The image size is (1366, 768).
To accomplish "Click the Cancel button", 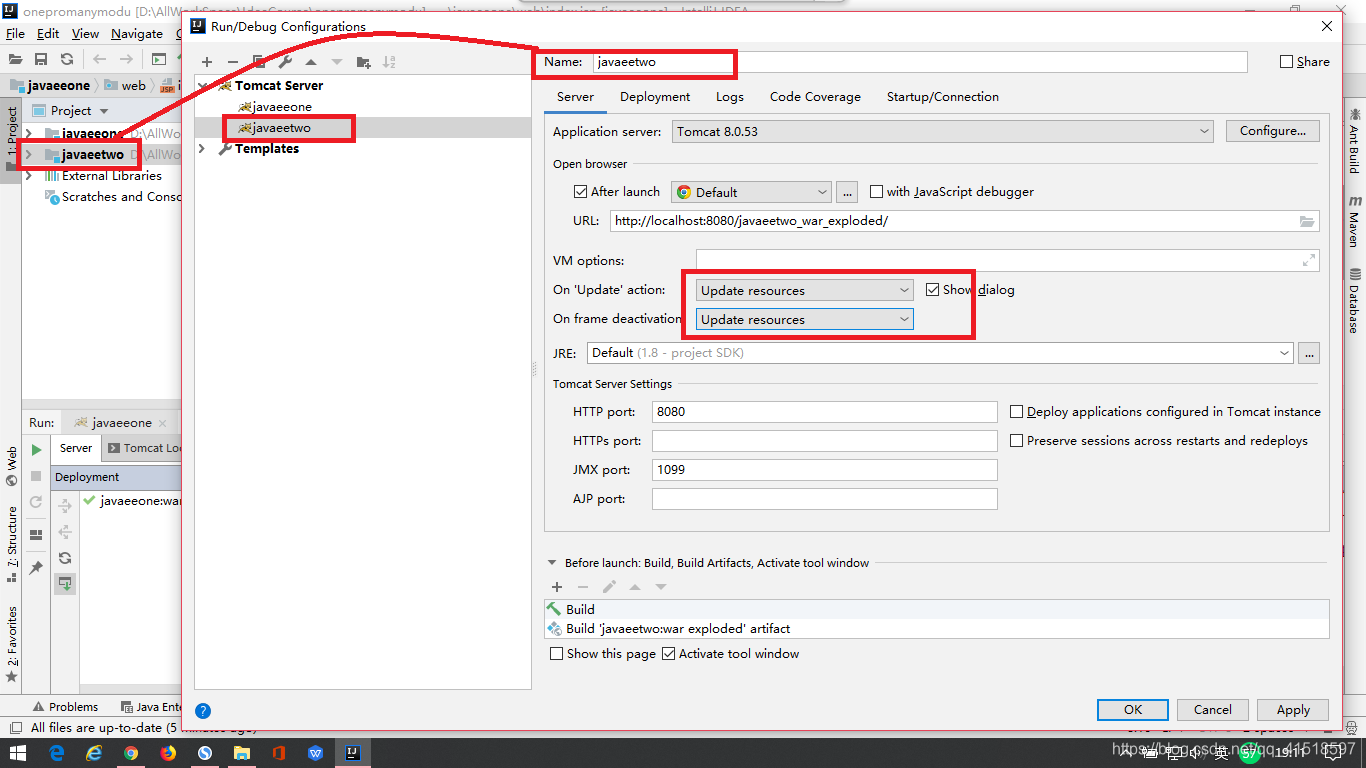I will (x=1212, y=710).
